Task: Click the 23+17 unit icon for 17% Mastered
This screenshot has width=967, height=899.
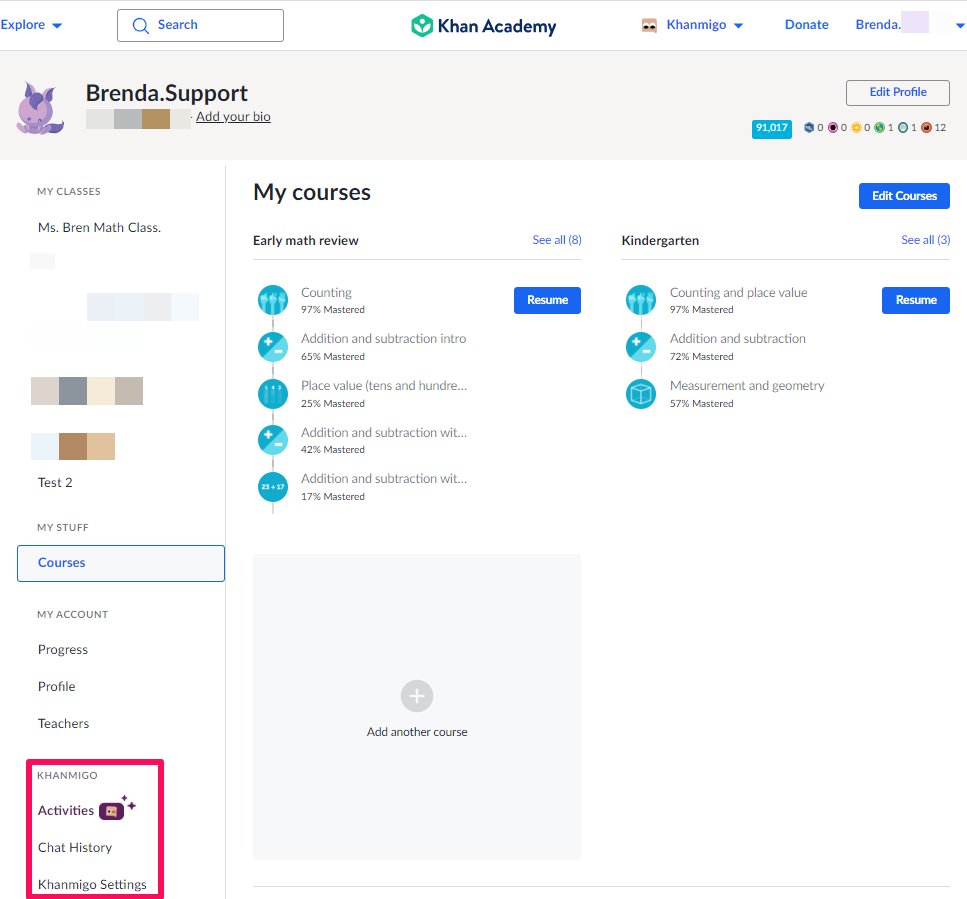Action: coord(273,487)
